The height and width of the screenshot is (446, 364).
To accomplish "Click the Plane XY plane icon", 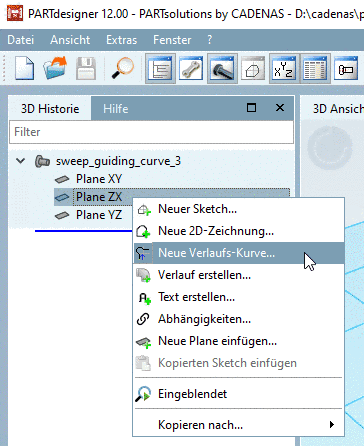I will (62, 179).
